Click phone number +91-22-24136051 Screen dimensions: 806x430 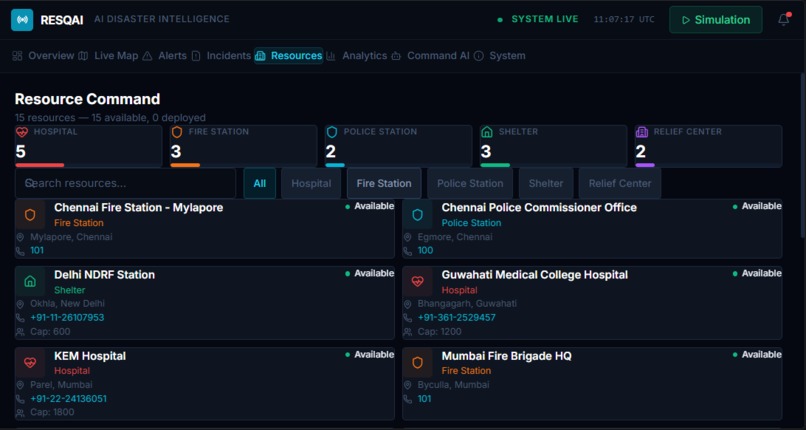pos(68,399)
